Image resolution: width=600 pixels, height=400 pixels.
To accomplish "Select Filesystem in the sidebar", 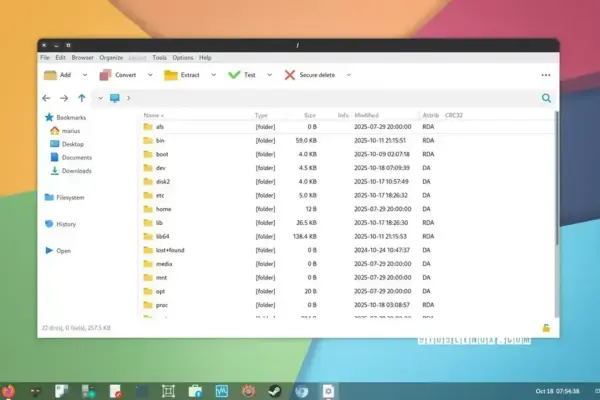I will tap(65, 198).
